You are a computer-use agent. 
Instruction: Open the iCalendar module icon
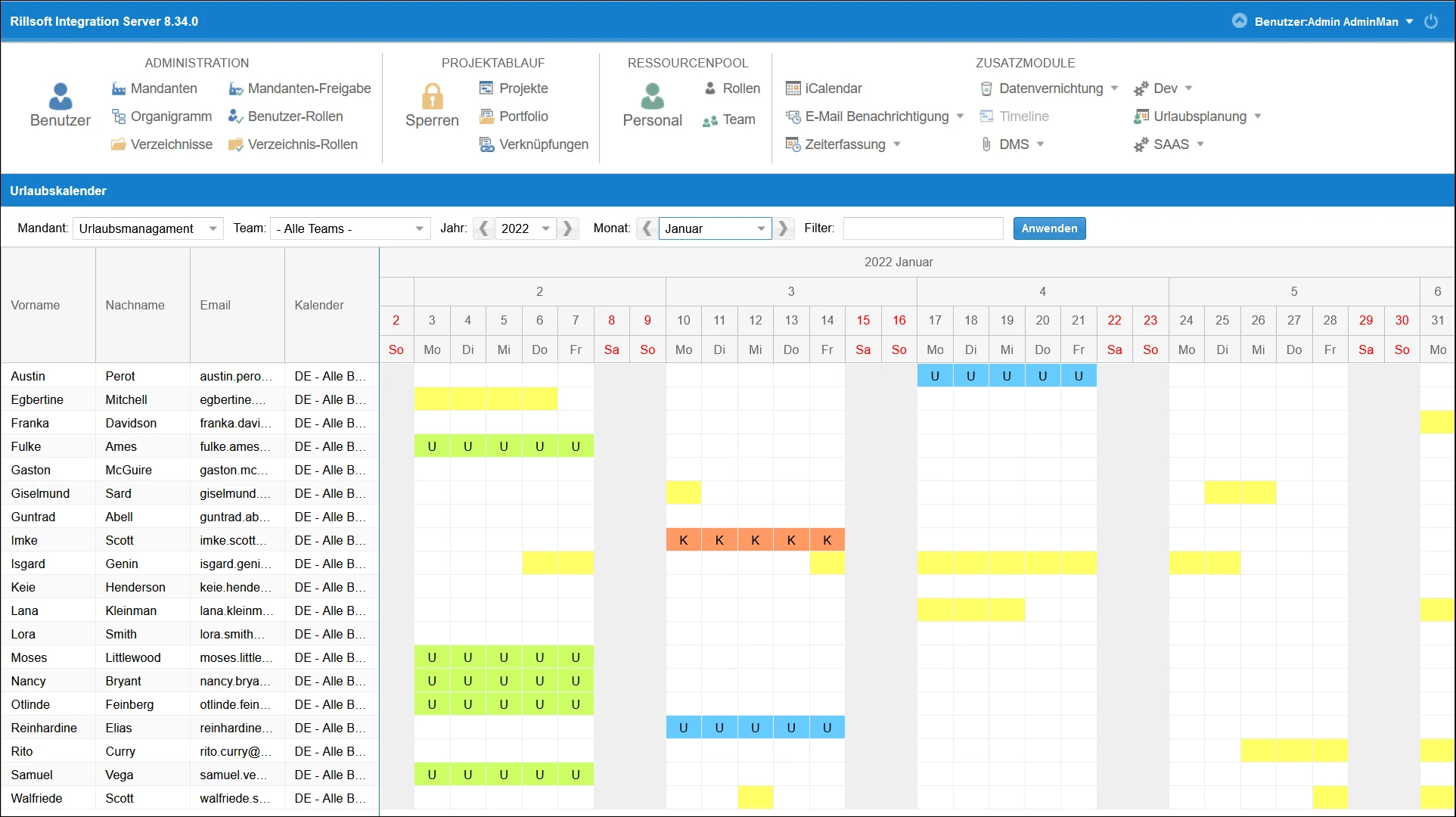point(793,89)
